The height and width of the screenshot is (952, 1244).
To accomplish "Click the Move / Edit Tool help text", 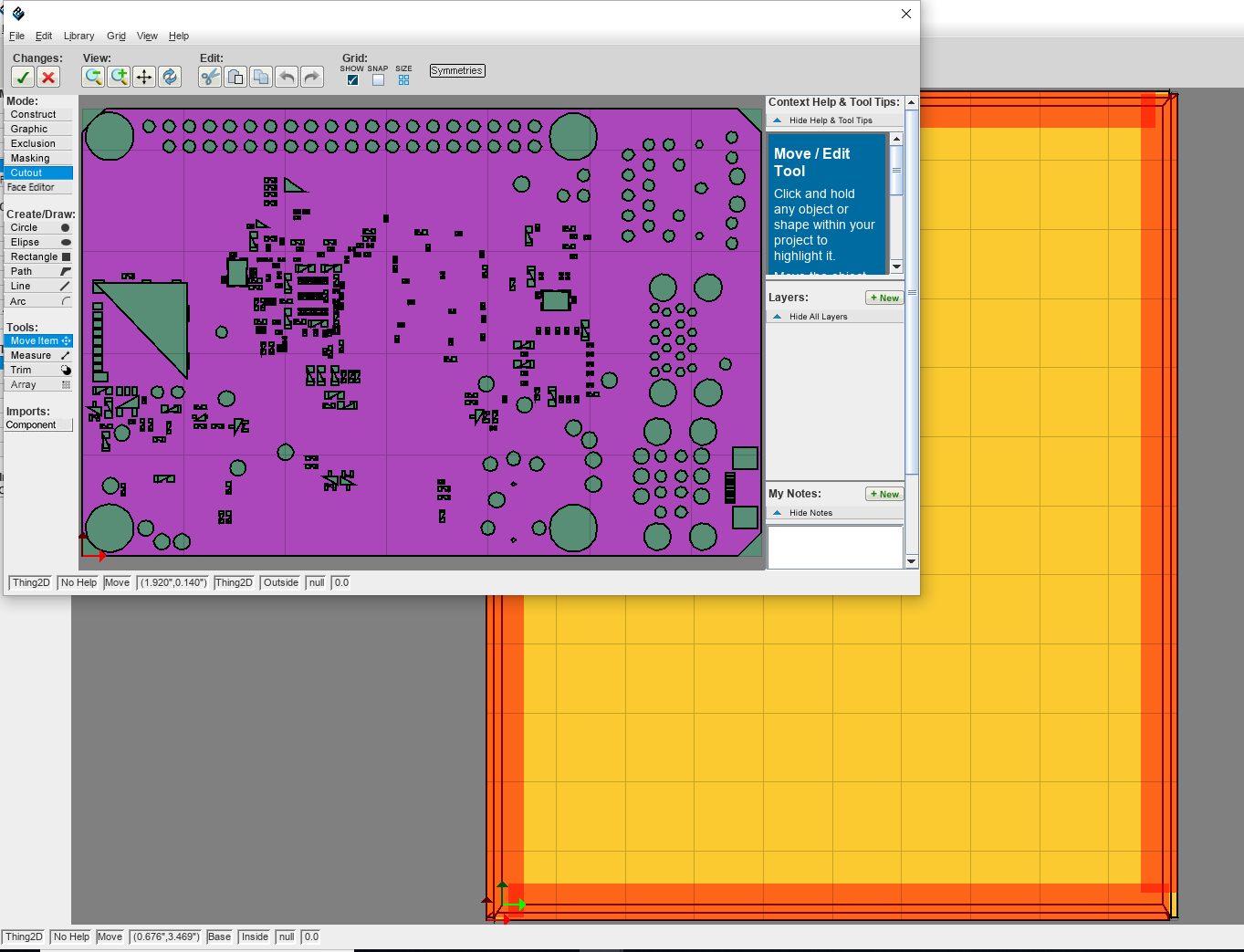I will 828,204.
